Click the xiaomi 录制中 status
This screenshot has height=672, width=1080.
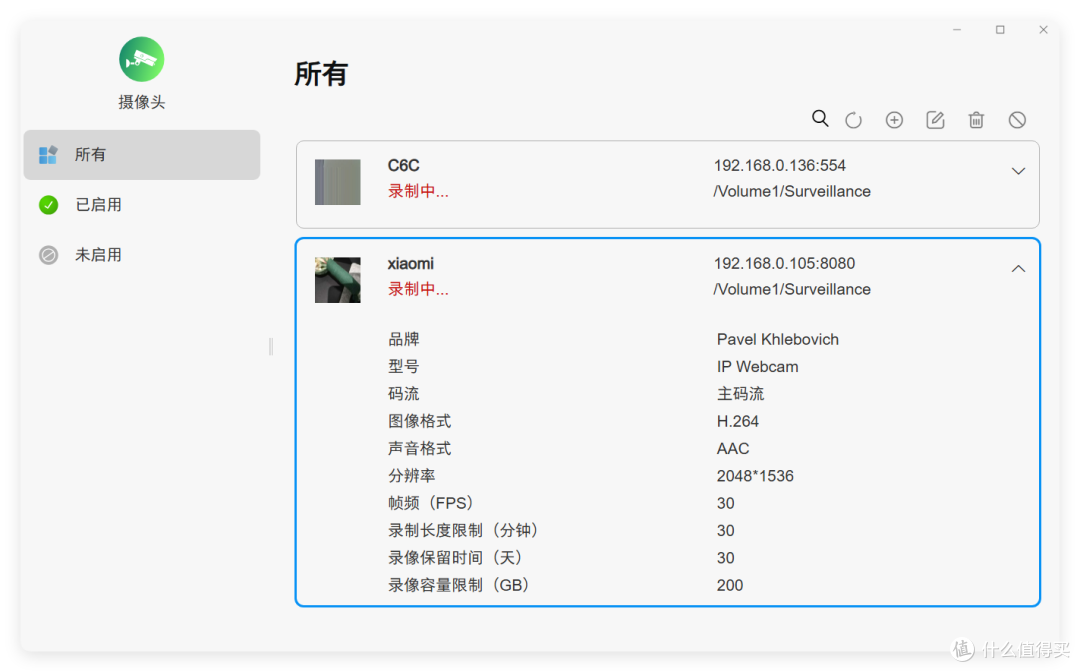(x=418, y=289)
